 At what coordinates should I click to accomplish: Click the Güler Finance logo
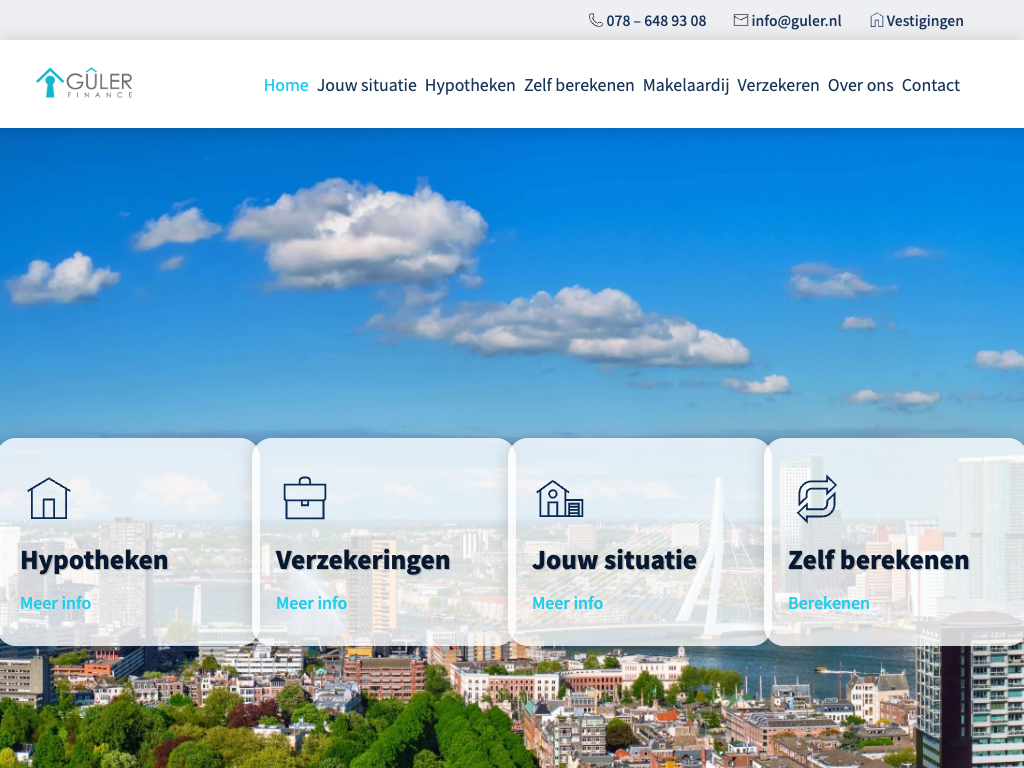click(x=84, y=84)
